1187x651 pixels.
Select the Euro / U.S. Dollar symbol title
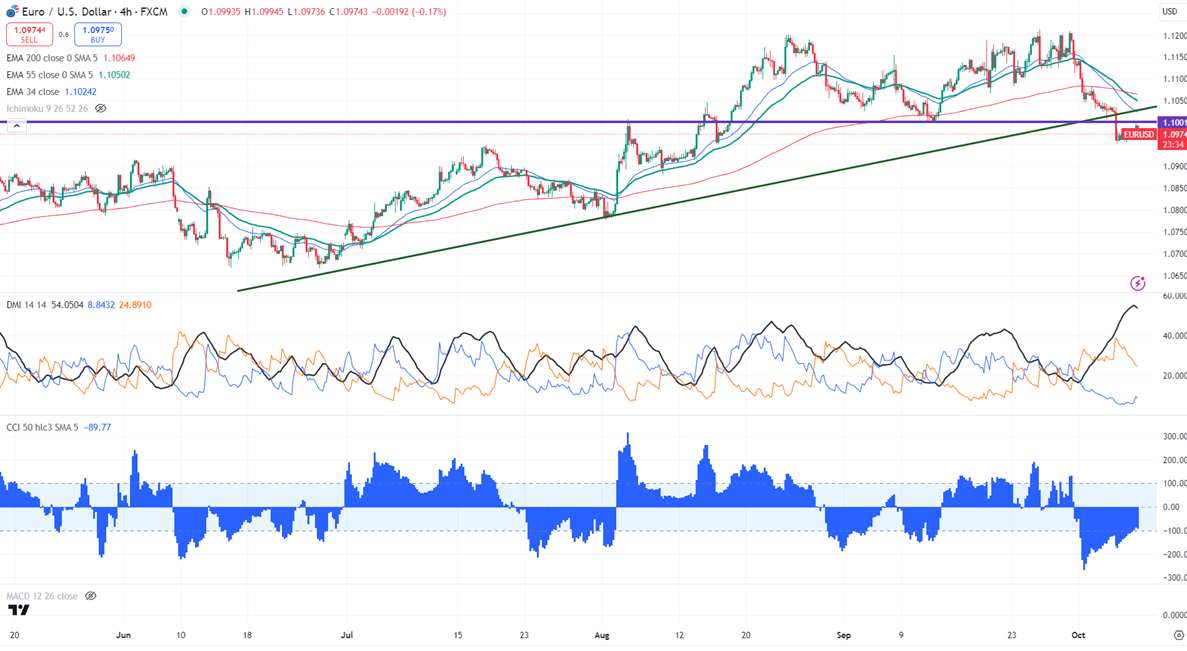[x=67, y=11]
